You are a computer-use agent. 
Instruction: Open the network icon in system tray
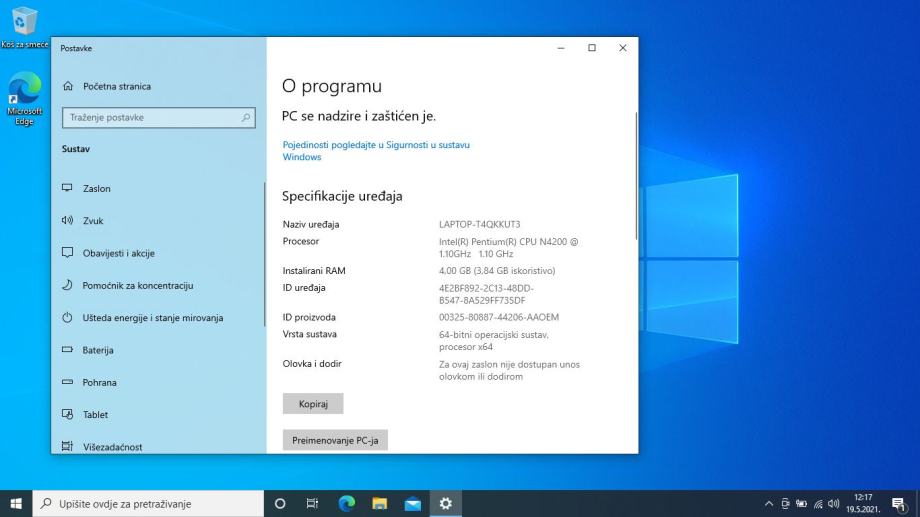(818, 504)
